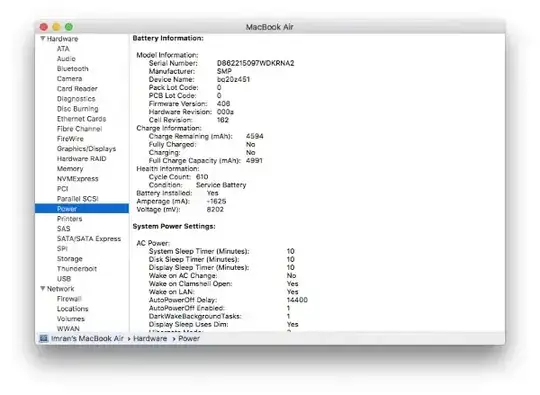Image resolution: width=540 pixels, height=395 pixels.
Task: Click the green zoom window button
Action: pos(69,27)
